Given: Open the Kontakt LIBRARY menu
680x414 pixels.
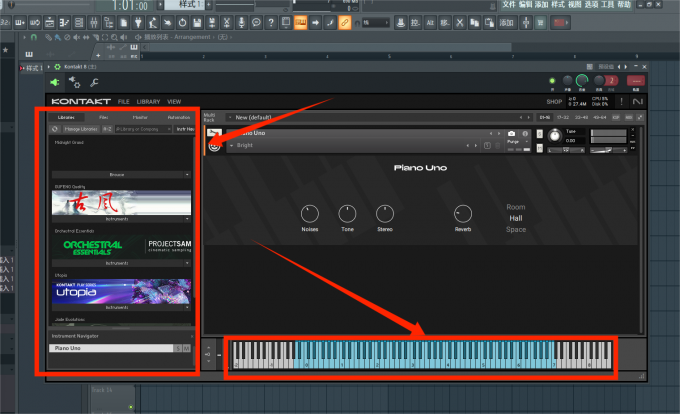Looking at the screenshot, I should (x=148, y=101).
